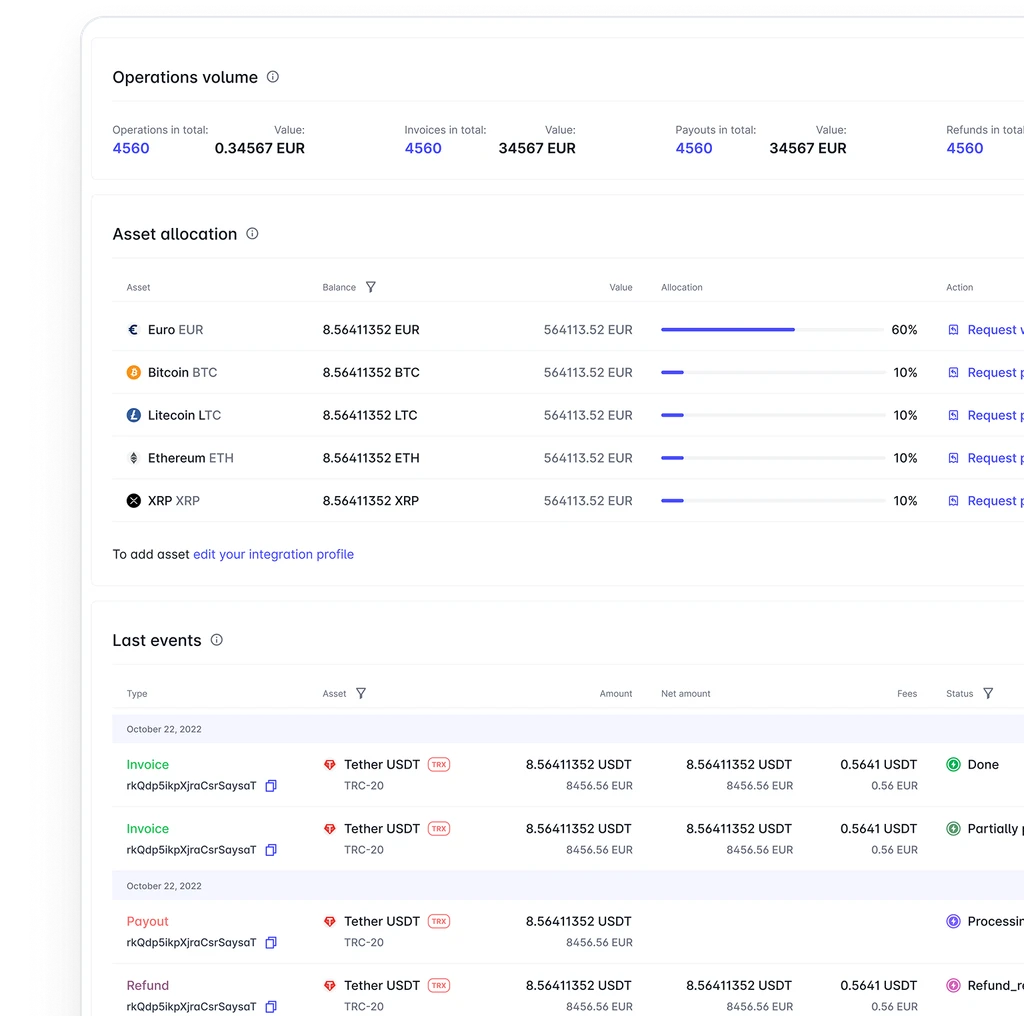Image resolution: width=1024 pixels, height=1016 pixels.
Task: Click info icon beside Last events
Action: pos(217,640)
